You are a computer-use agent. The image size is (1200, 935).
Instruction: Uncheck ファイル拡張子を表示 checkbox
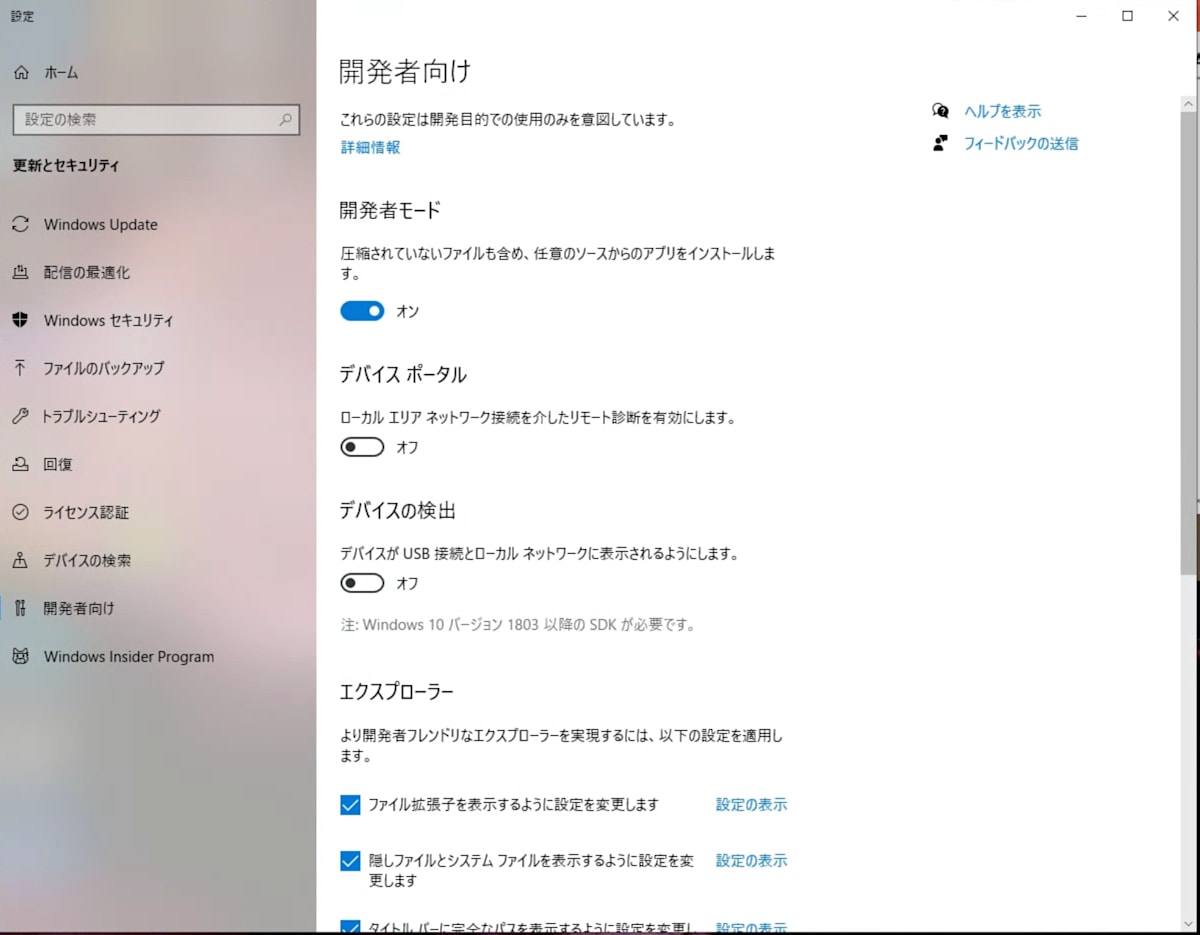(350, 805)
